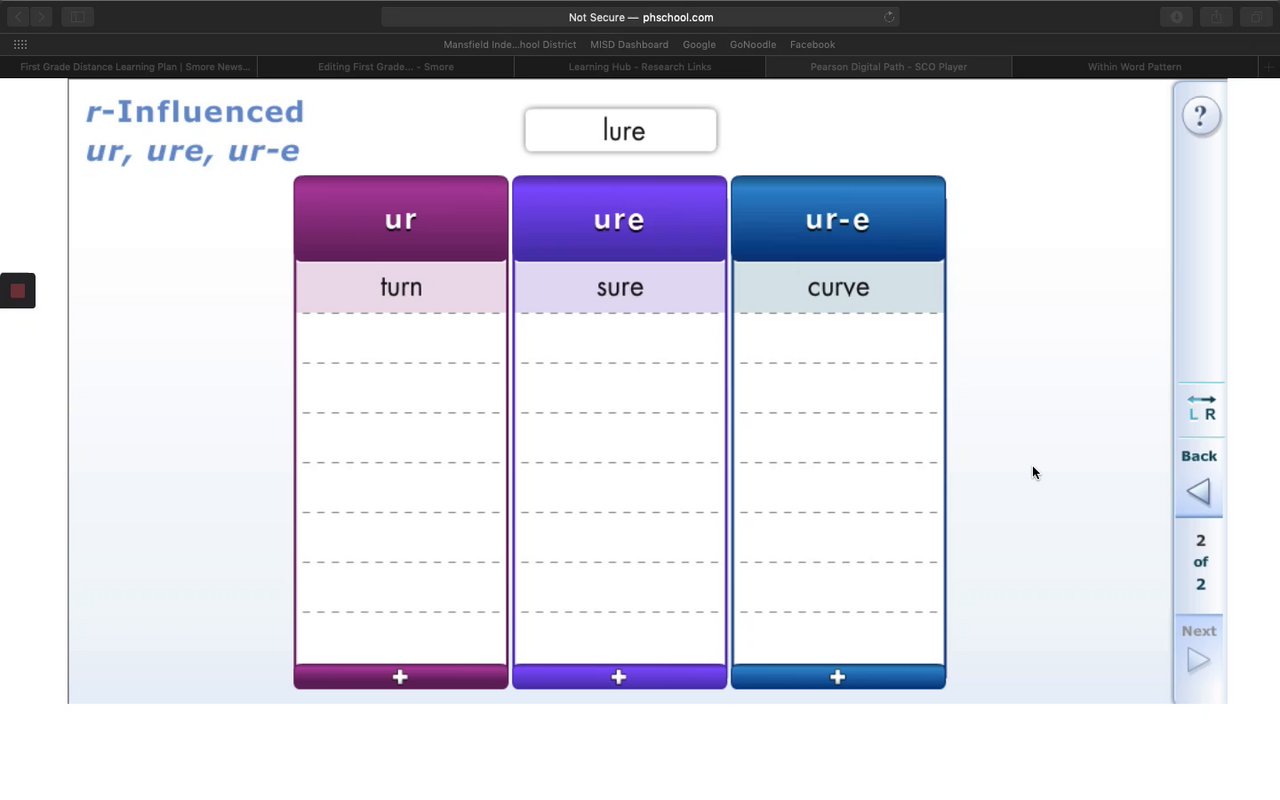Switch to Pearson Digital Path SCO Player tab
The height and width of the screenshot is (800, 1280).
(x=889, y=67)
